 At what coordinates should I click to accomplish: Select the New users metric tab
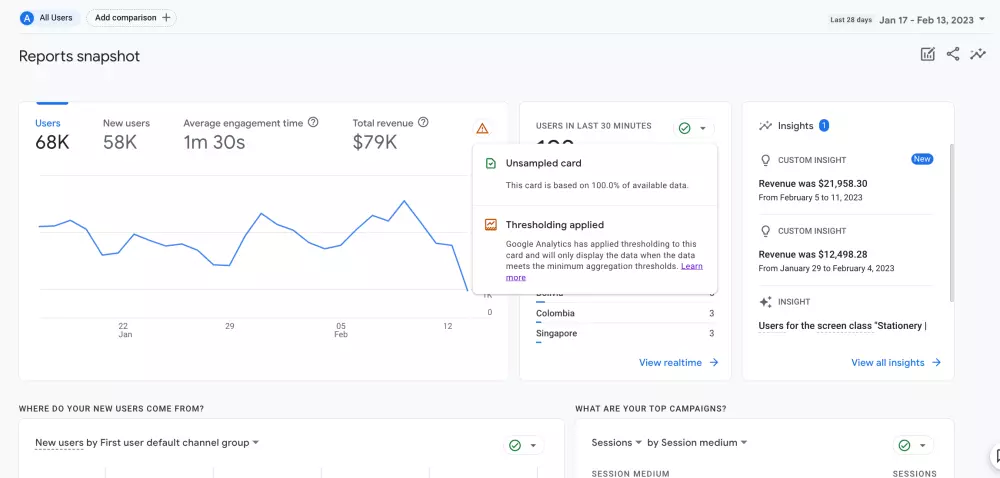[126, 134]
